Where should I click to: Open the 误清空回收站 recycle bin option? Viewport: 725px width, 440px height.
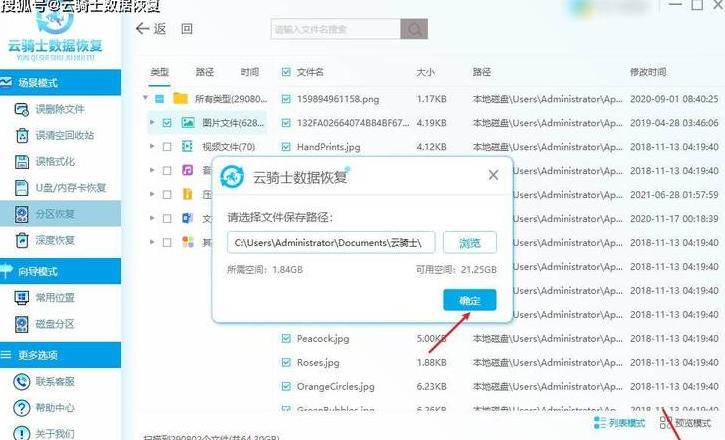point(22,135)
